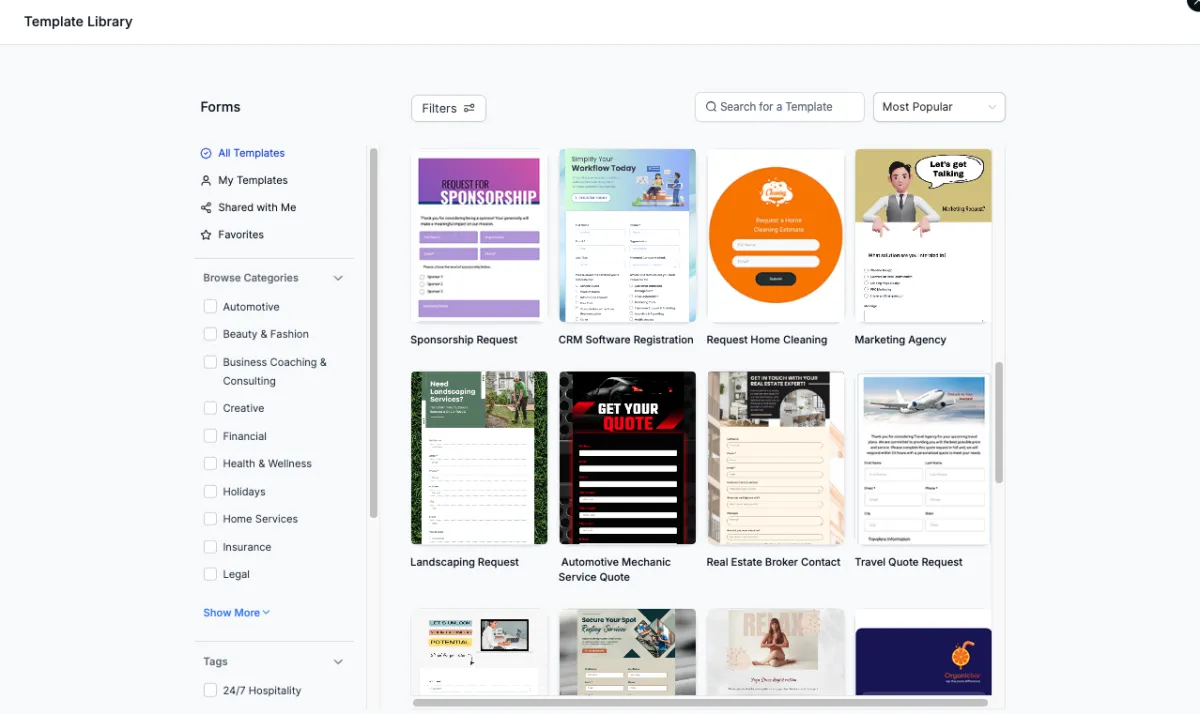Tick the Insurance checkbox

click(x=210, y=547)
